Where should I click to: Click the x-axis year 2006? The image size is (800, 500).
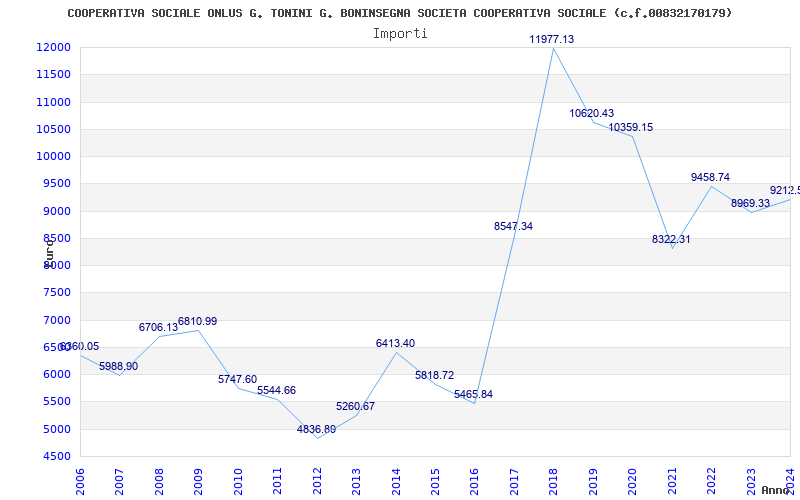click(80, 481)
